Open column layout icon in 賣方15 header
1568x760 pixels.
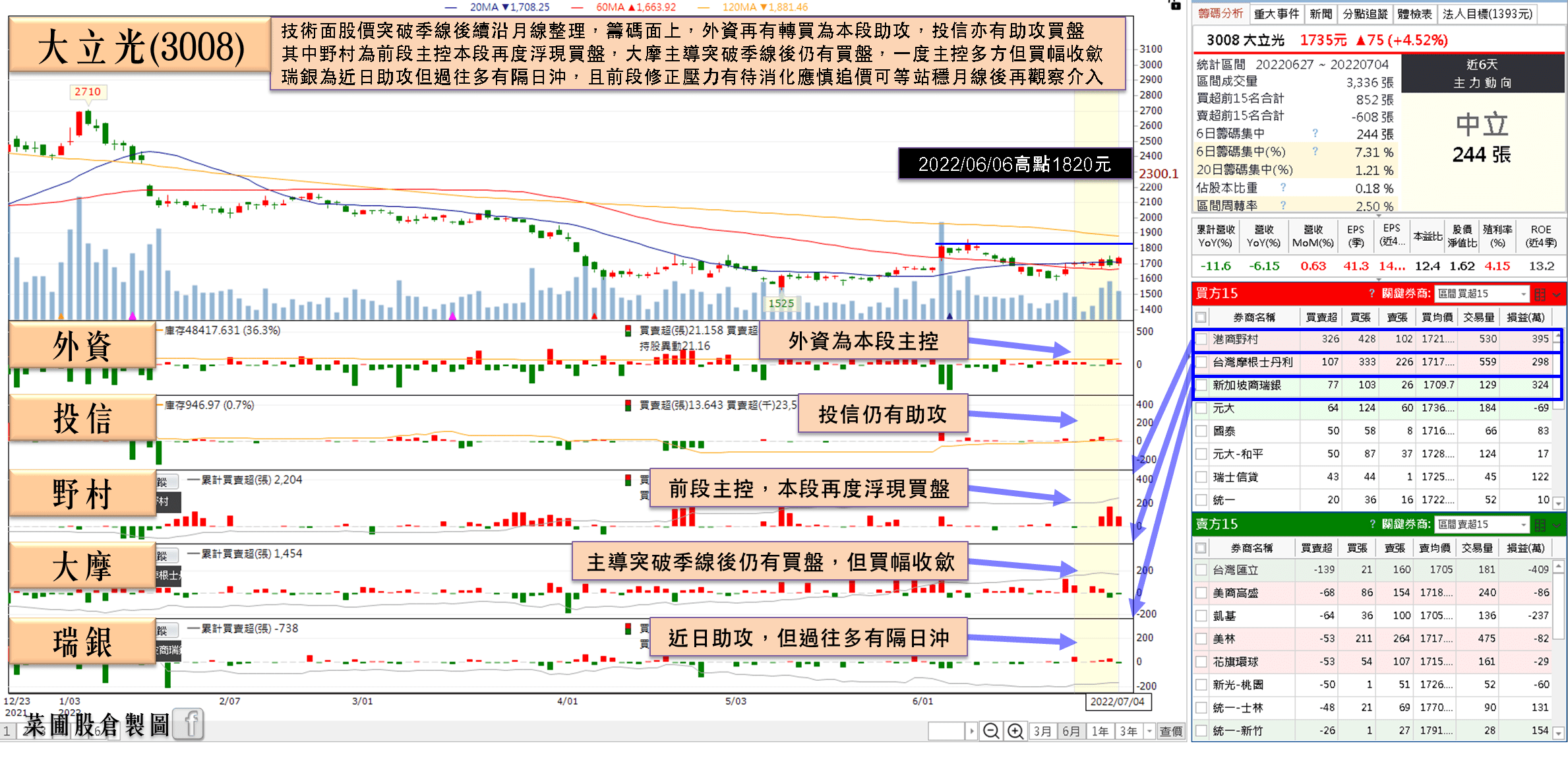coord(1540,524)
